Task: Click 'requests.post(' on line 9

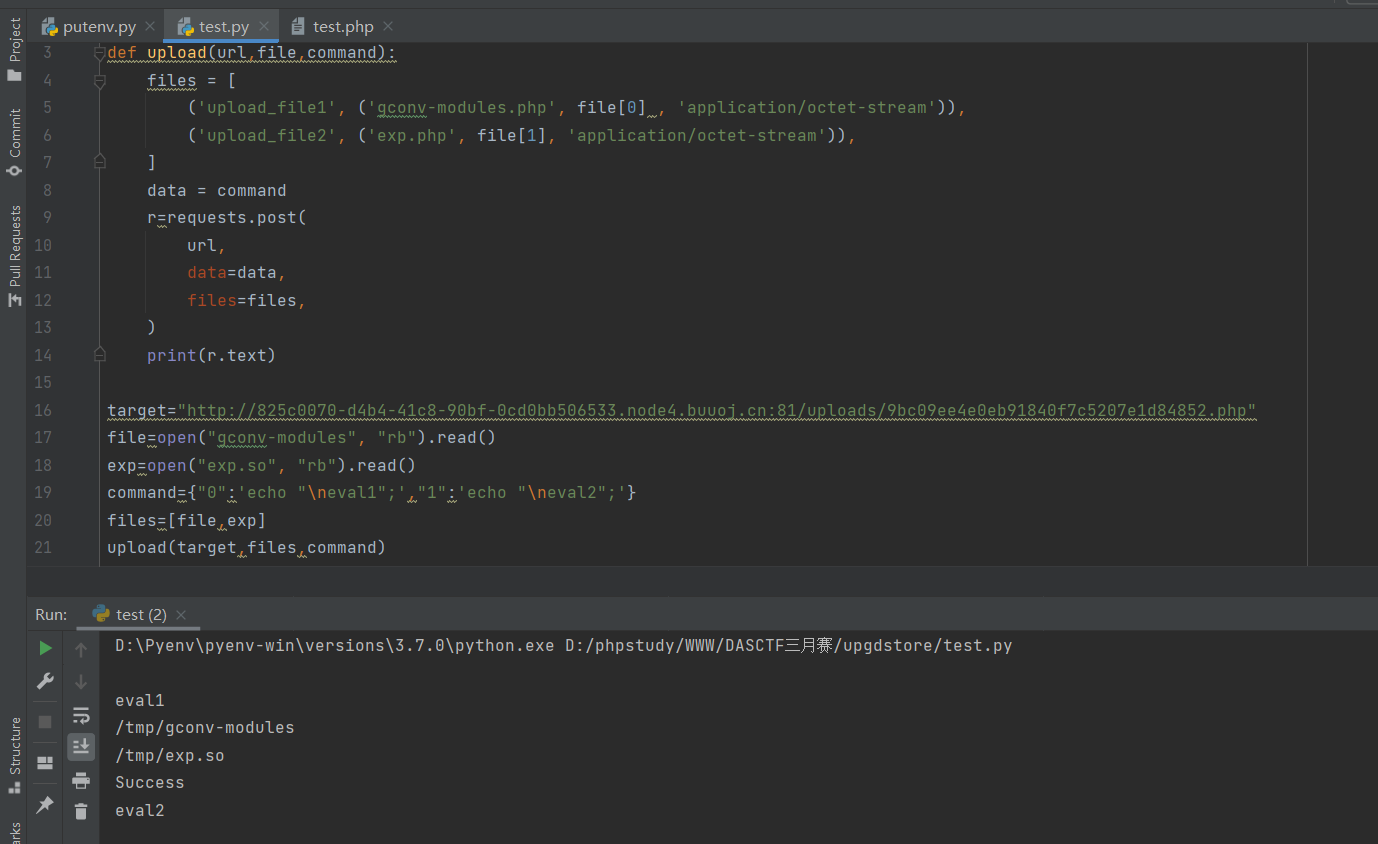Action: pyautogui.click(x=237, y=217)
